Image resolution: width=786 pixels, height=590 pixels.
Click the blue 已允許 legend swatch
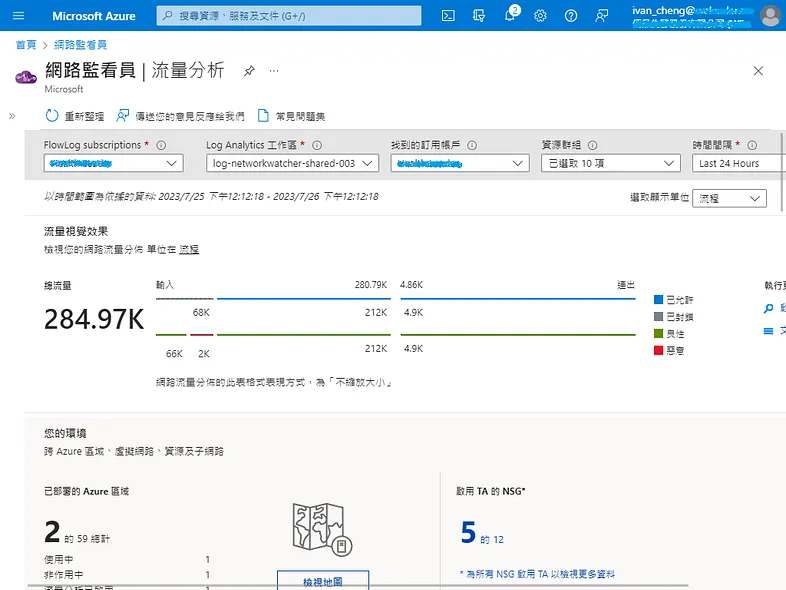[659, 300]
